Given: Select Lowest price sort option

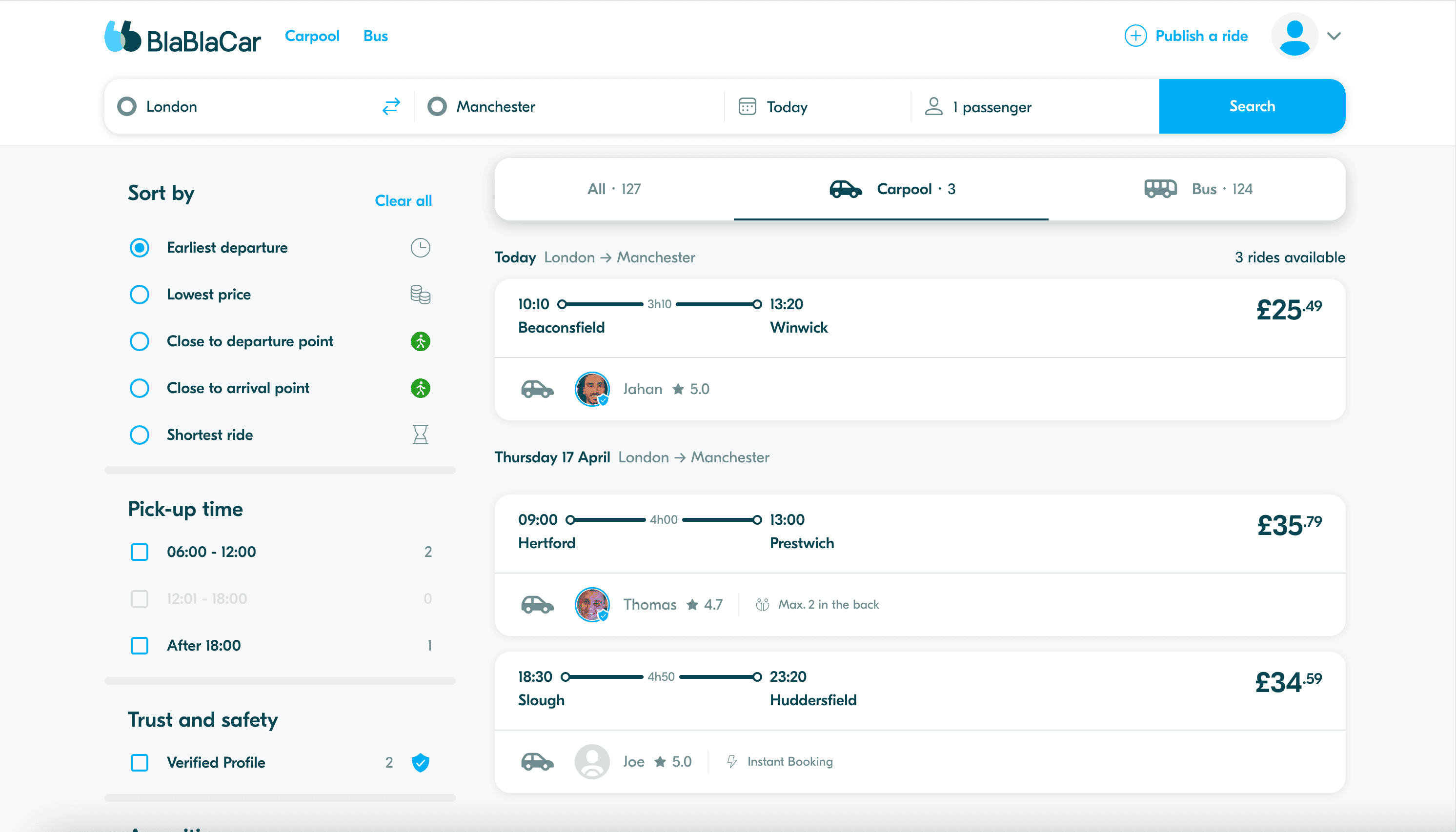Looking at the screenshot, I should [140, 295].
